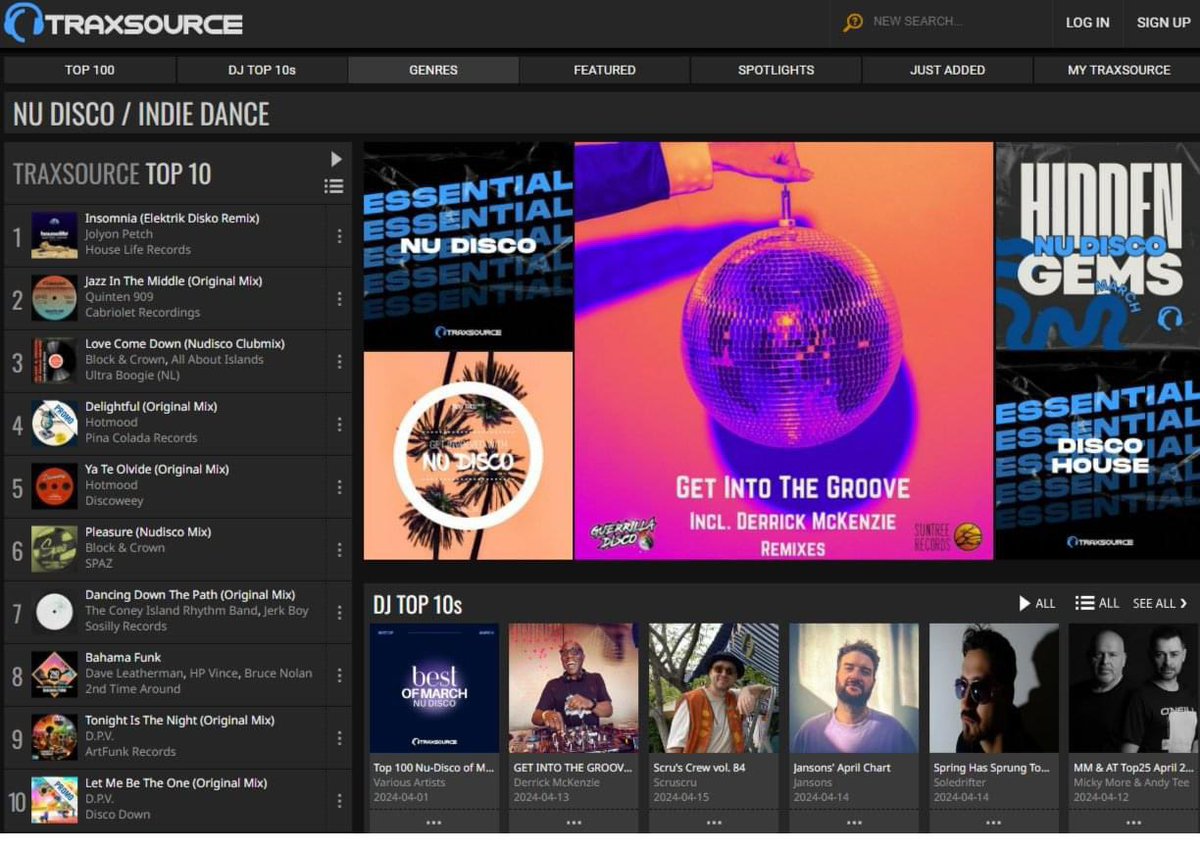Image resolution: width=1200 pixels, height=853 pixels.
Task: Open label ArtFunk Records
Action: coord(130,752)
